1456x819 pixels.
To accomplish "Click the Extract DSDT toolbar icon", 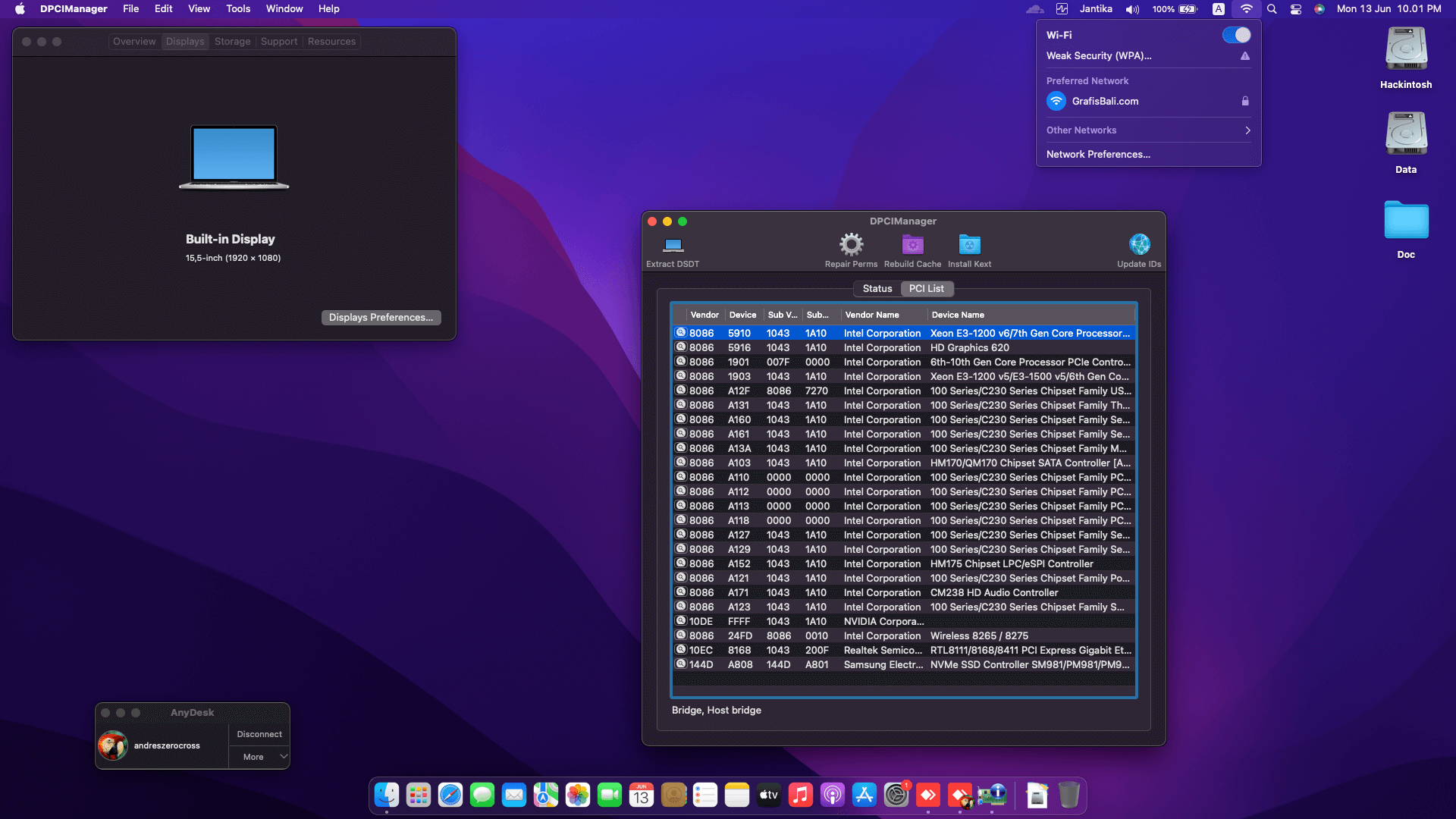I will tap(673, 245).
